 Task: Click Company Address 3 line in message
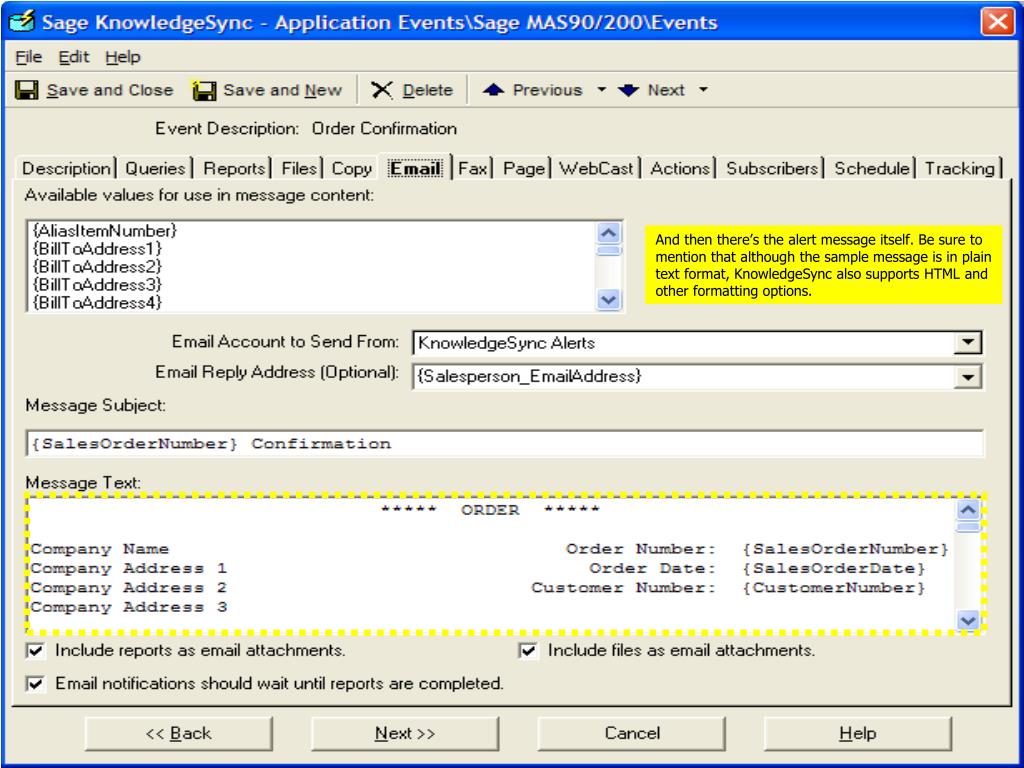coord(129,607)
